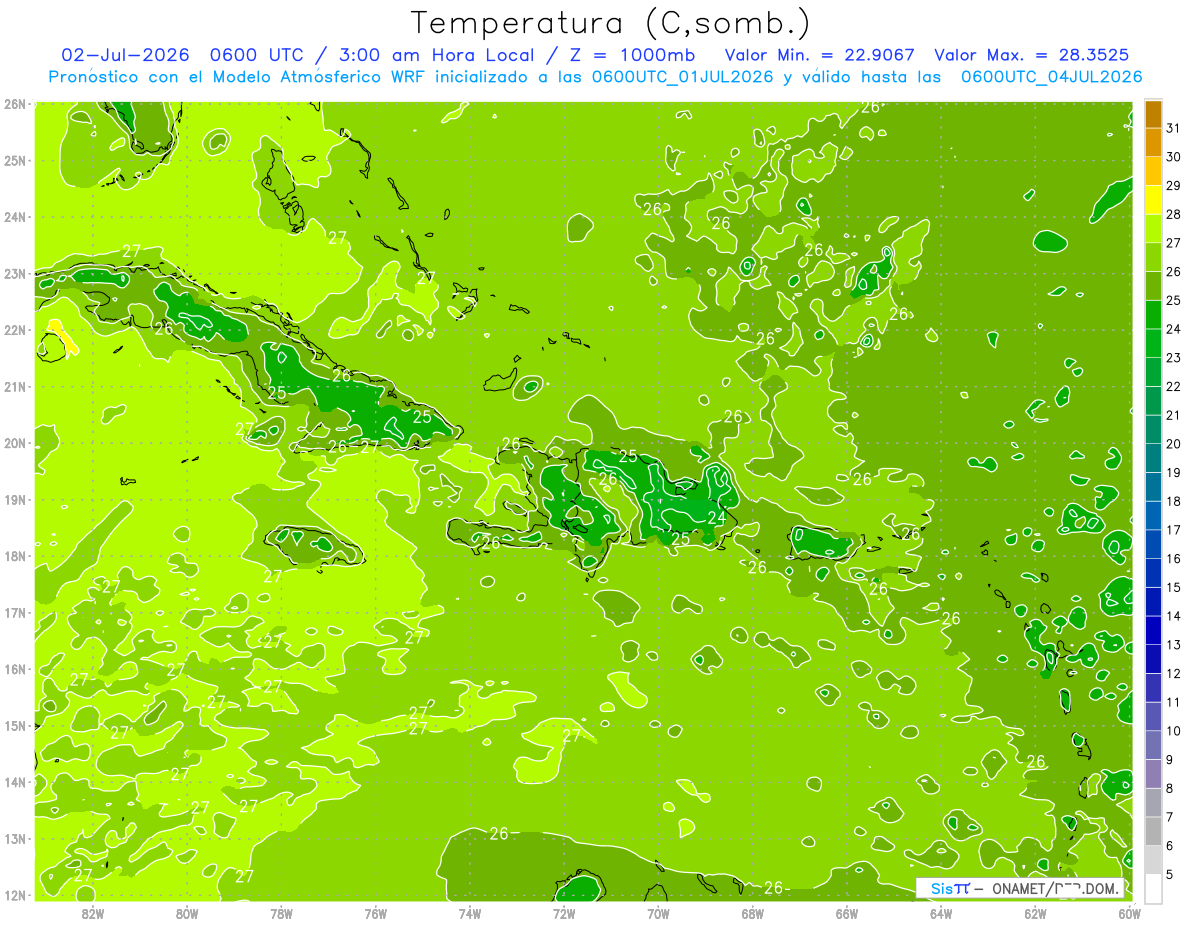Viewport: 1200px width, 927px height.
Task: Click the colorbar label '31'
Action: click(1173, 128)
